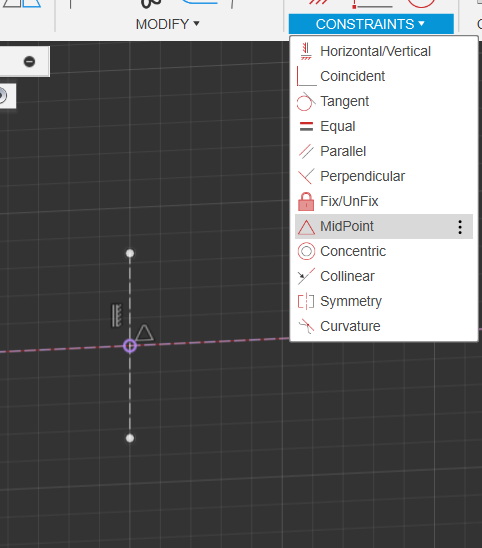Open MidPoint's three-dot options

tap(460, 227)
